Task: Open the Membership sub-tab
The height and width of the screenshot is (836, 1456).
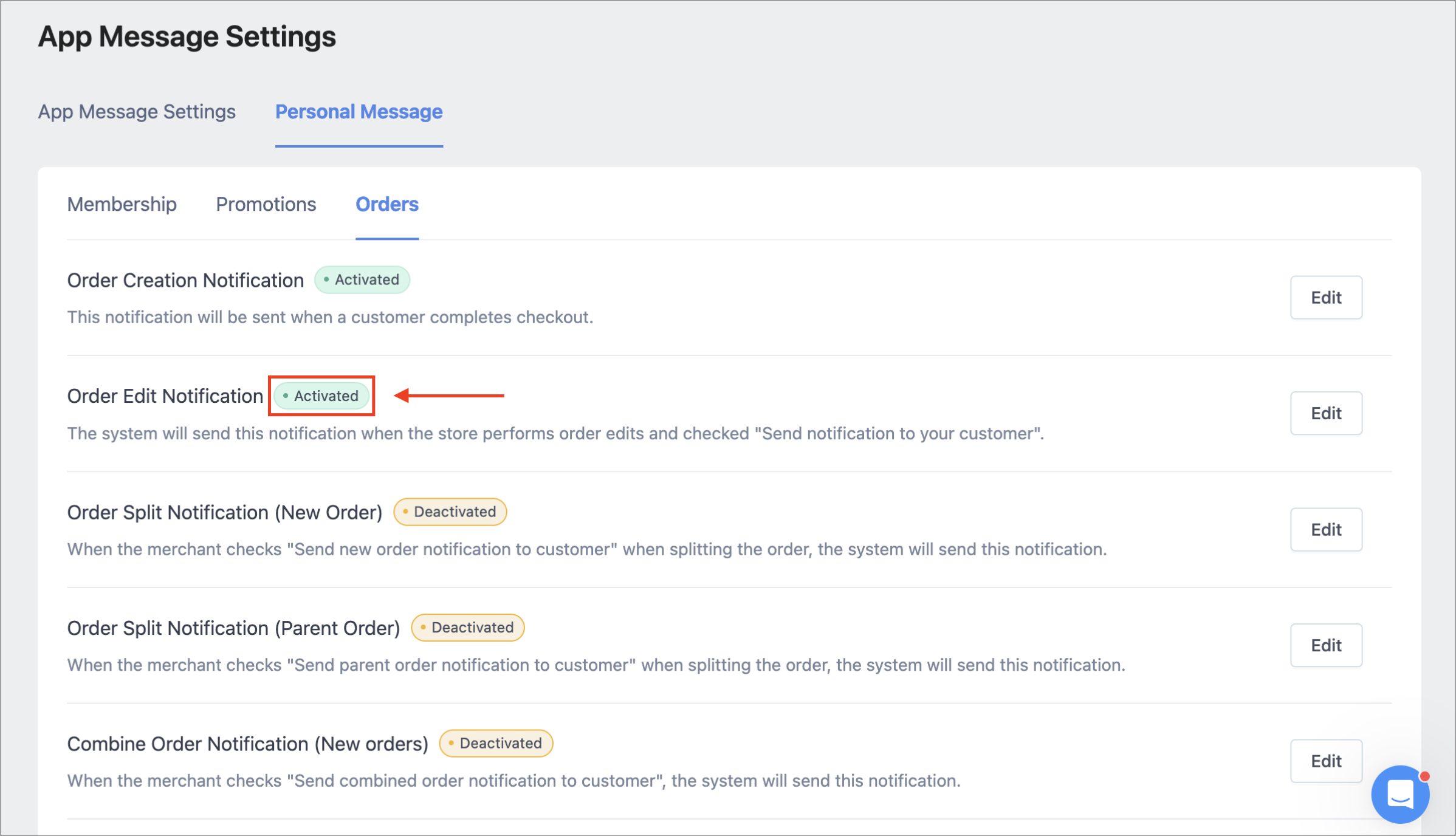Action: [122, 204]
